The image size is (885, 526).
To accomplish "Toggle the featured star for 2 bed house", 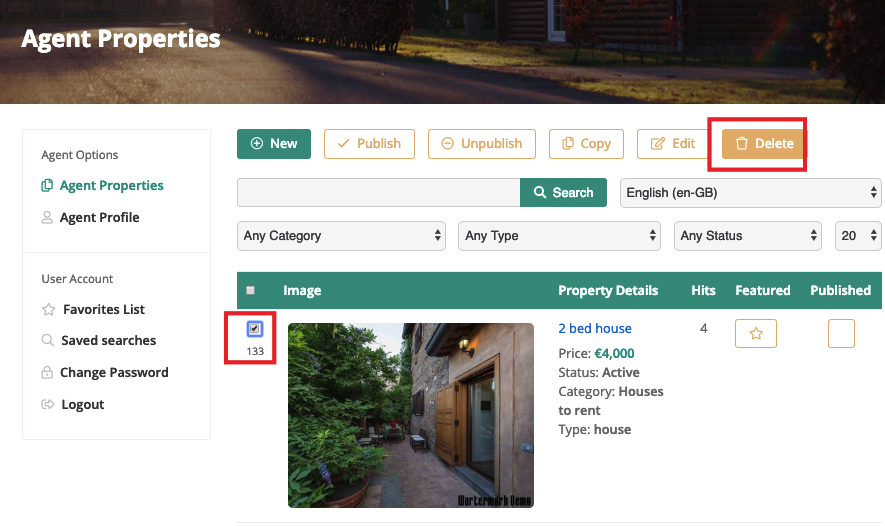I will tap(756, 334).
